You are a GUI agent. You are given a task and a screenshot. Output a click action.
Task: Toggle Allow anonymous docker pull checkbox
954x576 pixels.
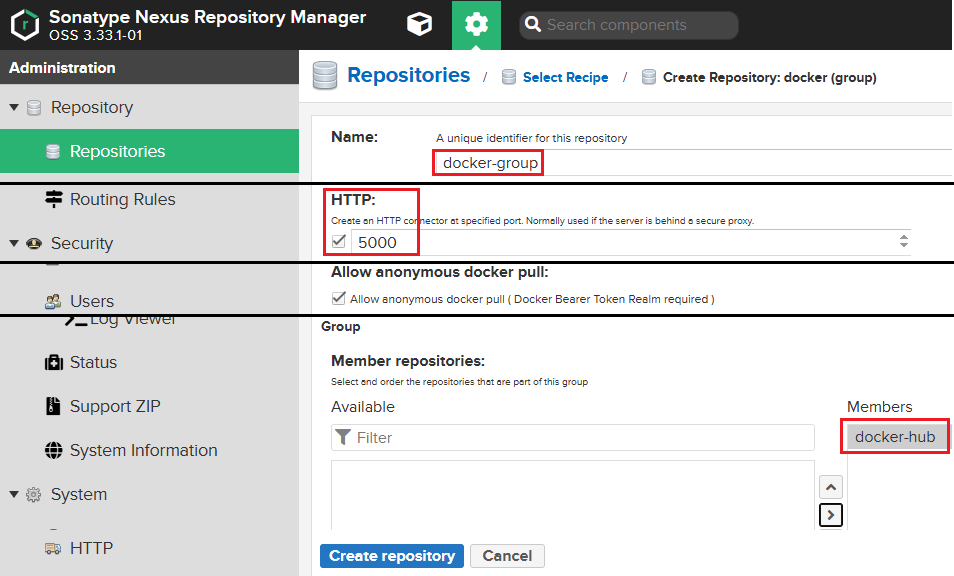click(x=338, y=299)
